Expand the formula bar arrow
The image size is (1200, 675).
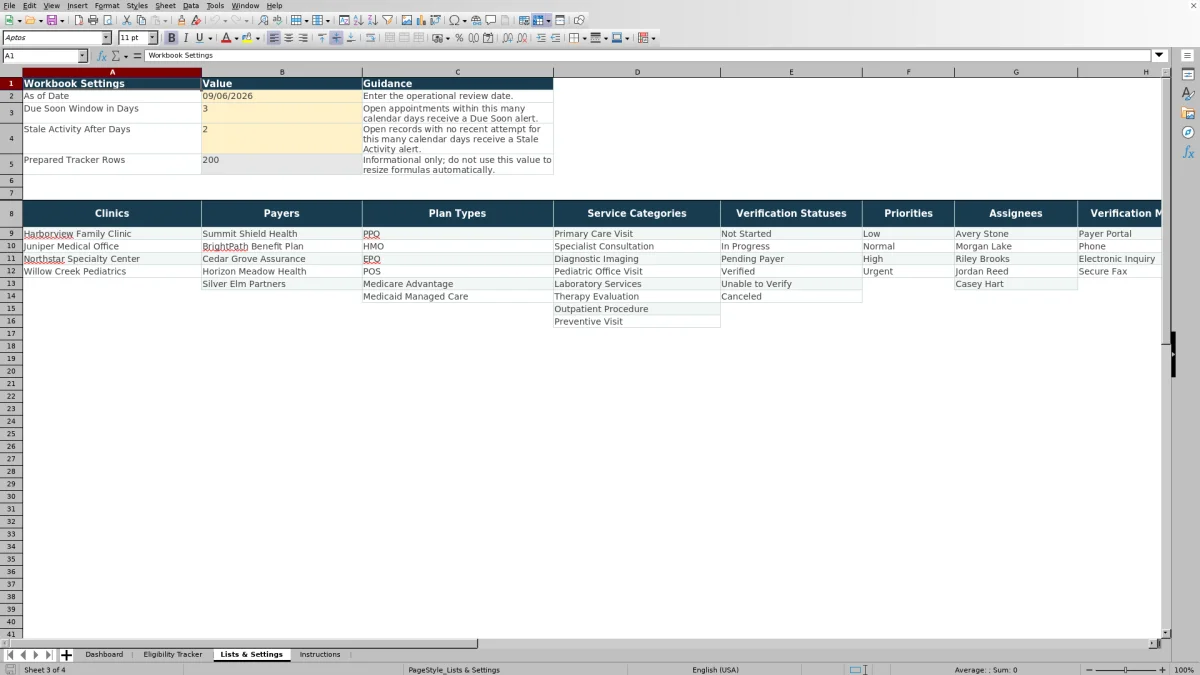(1159, 56)
